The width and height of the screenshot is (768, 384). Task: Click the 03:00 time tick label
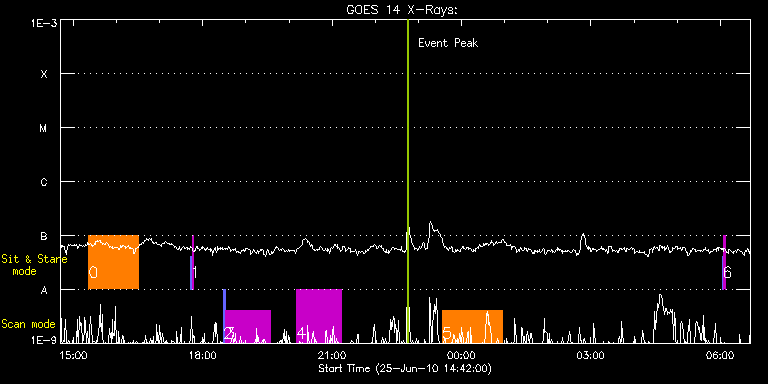591,355
